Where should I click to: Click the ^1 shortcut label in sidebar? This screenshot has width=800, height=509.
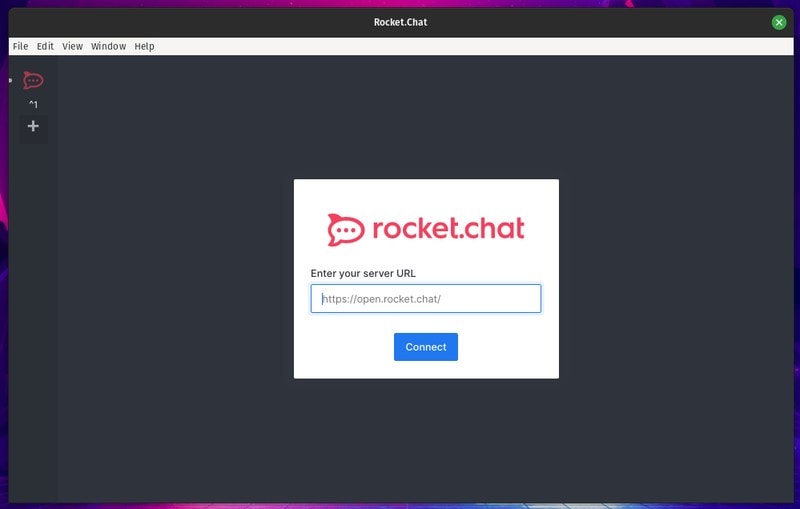33,105
